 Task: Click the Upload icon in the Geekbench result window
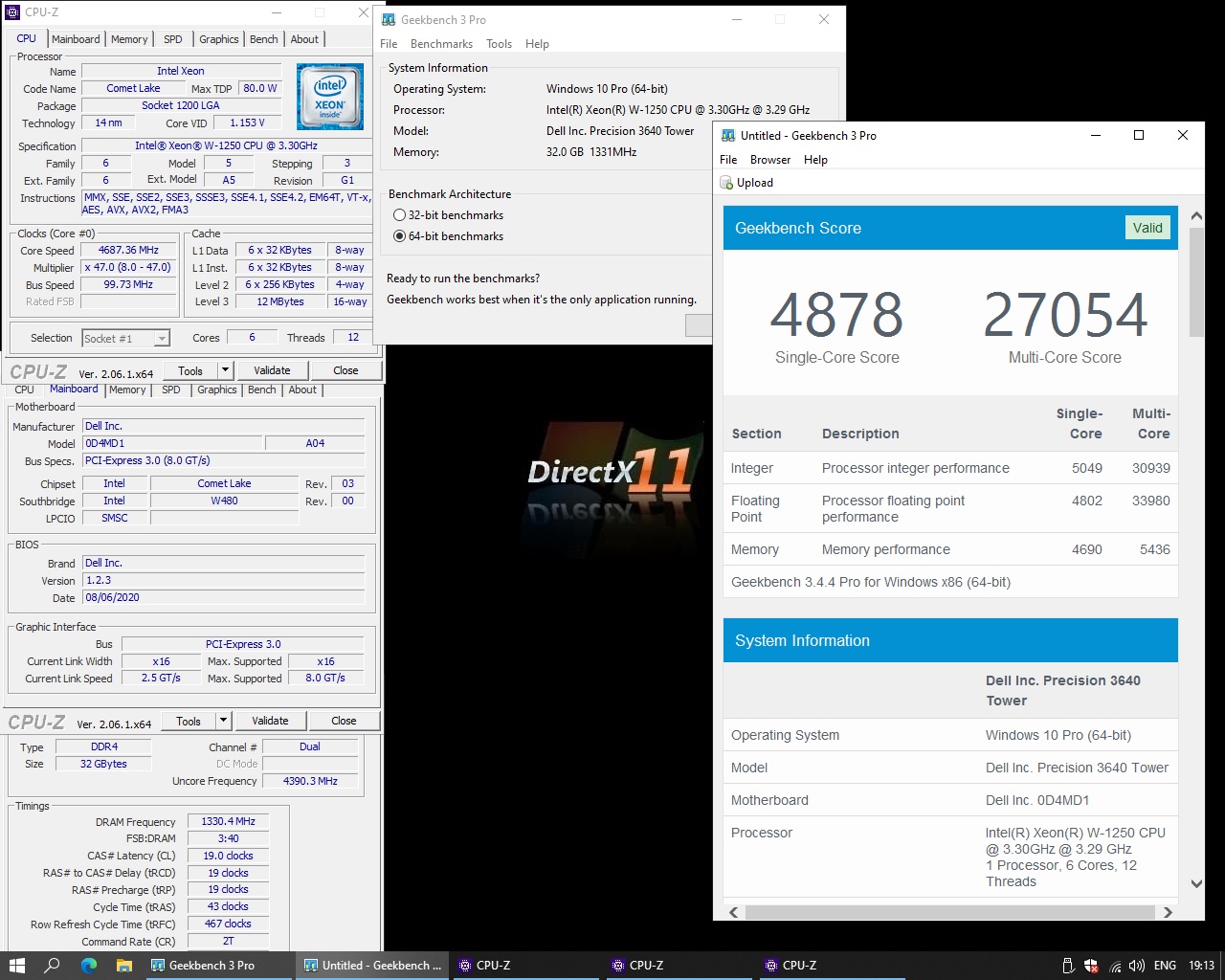click(726, 183)
